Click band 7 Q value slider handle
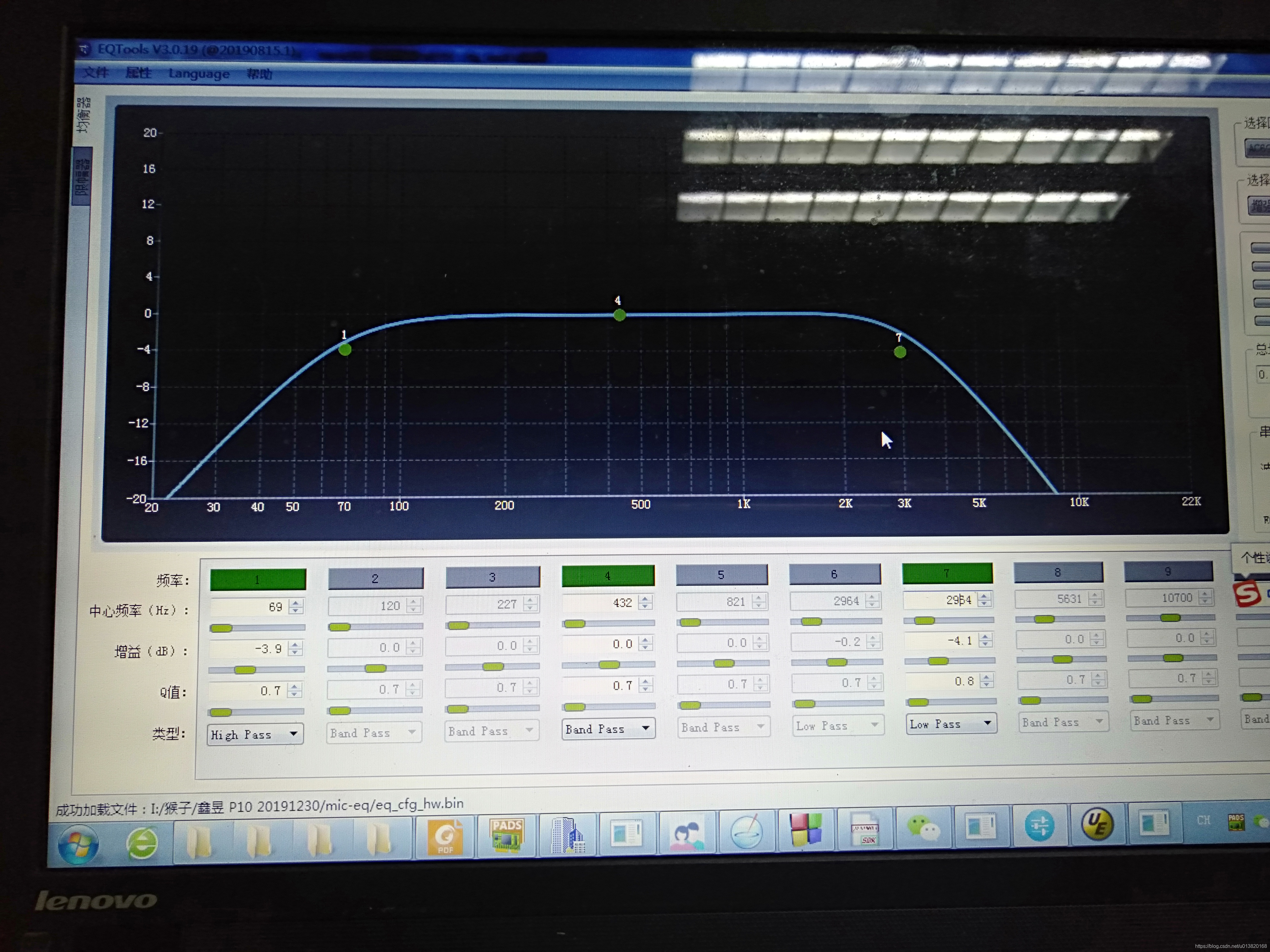The height and width of the screenshot is (952, 1270). pyautogui.click(x=918, y=702)
